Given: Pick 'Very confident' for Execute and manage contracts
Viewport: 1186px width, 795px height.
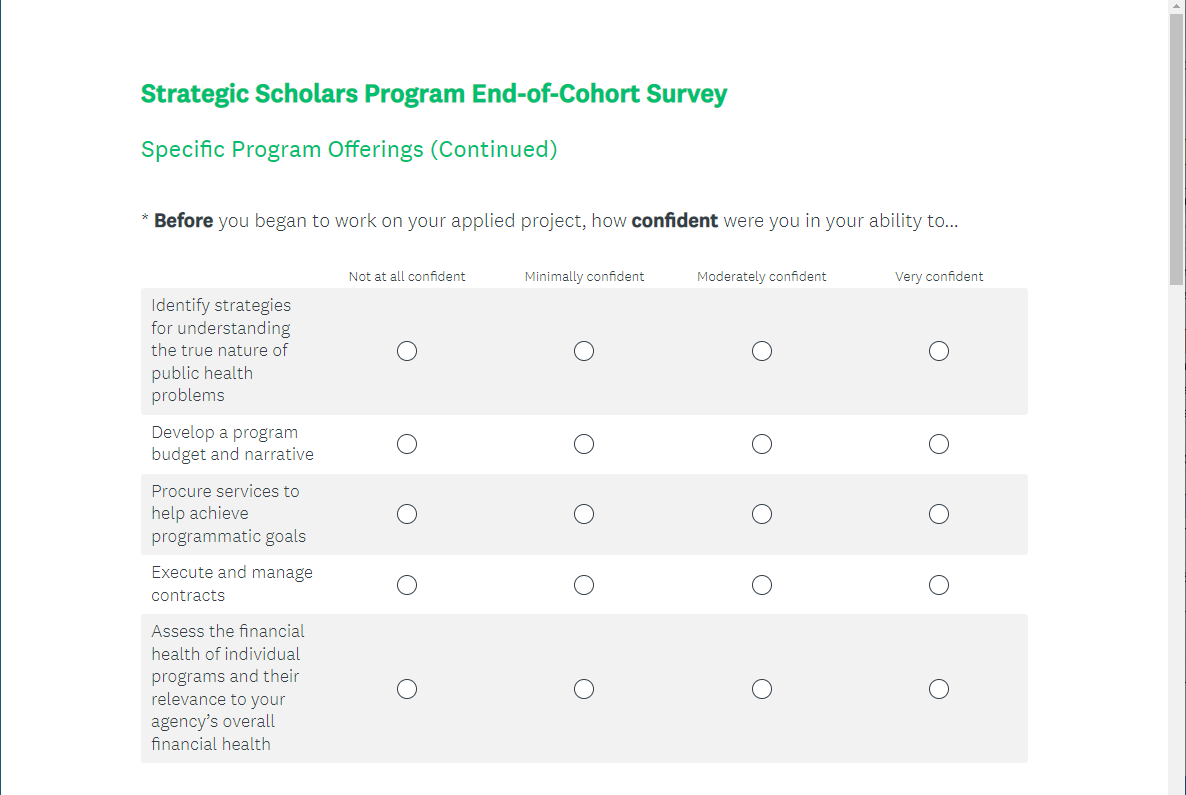Looking at the screenshot, I should (939, 585).
